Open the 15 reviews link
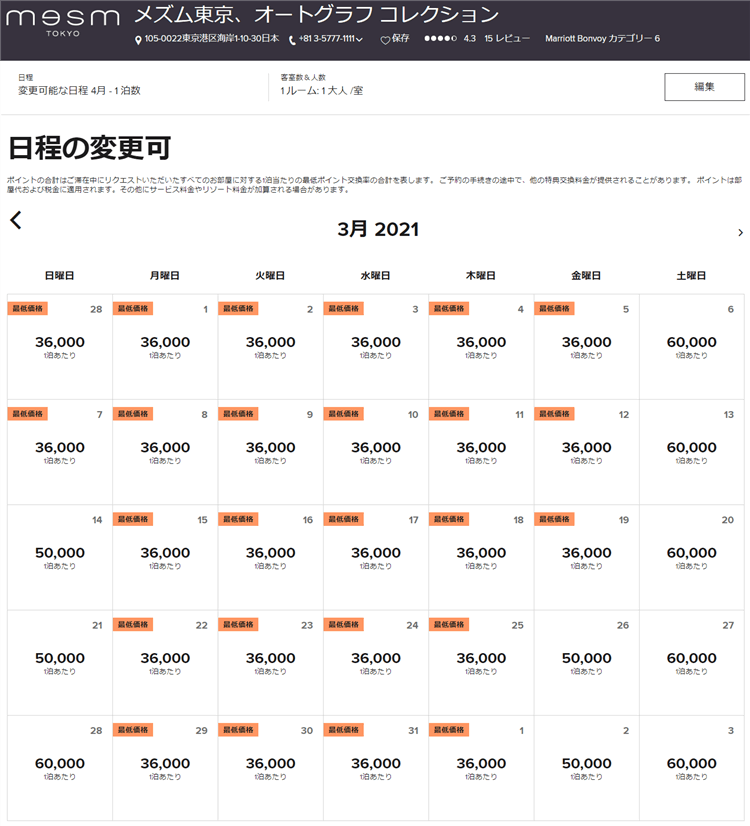The height and width of the screenshot is (826, 750). coord(507,39)
